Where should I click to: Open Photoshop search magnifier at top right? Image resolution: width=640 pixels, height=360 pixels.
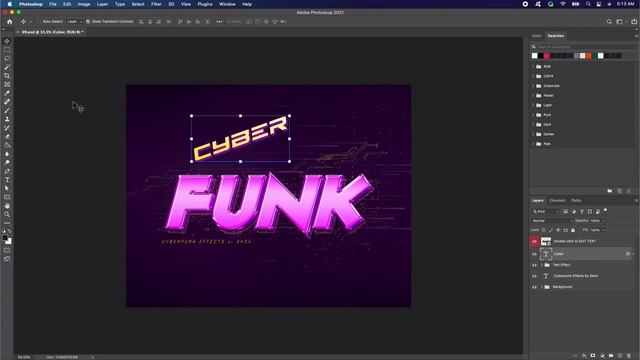click(x=609, y=22)
